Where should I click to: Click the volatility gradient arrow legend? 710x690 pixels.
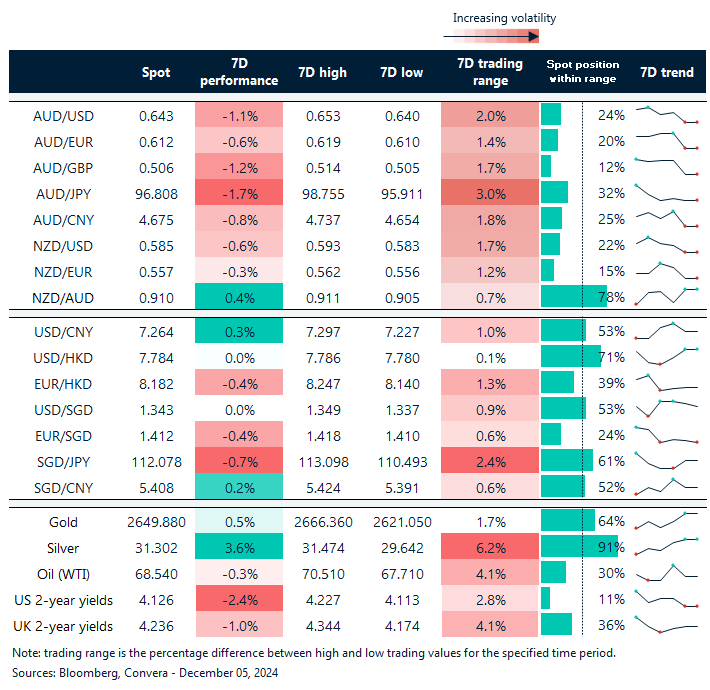pyautogui.click(x=491, y=36)
